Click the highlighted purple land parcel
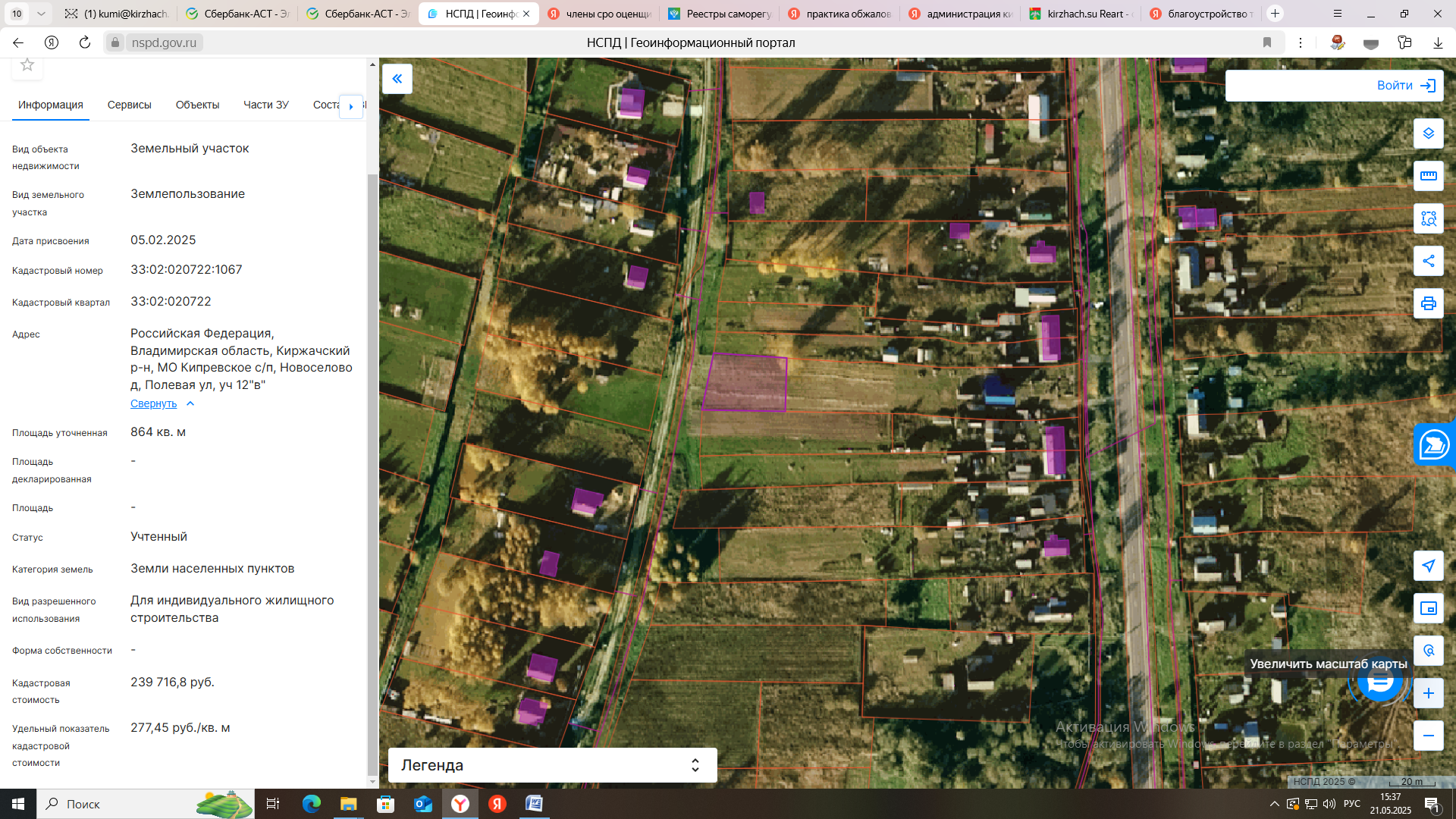Viewport: 1456px width, 819px height. pyautogui.click(x=744, y=383)
